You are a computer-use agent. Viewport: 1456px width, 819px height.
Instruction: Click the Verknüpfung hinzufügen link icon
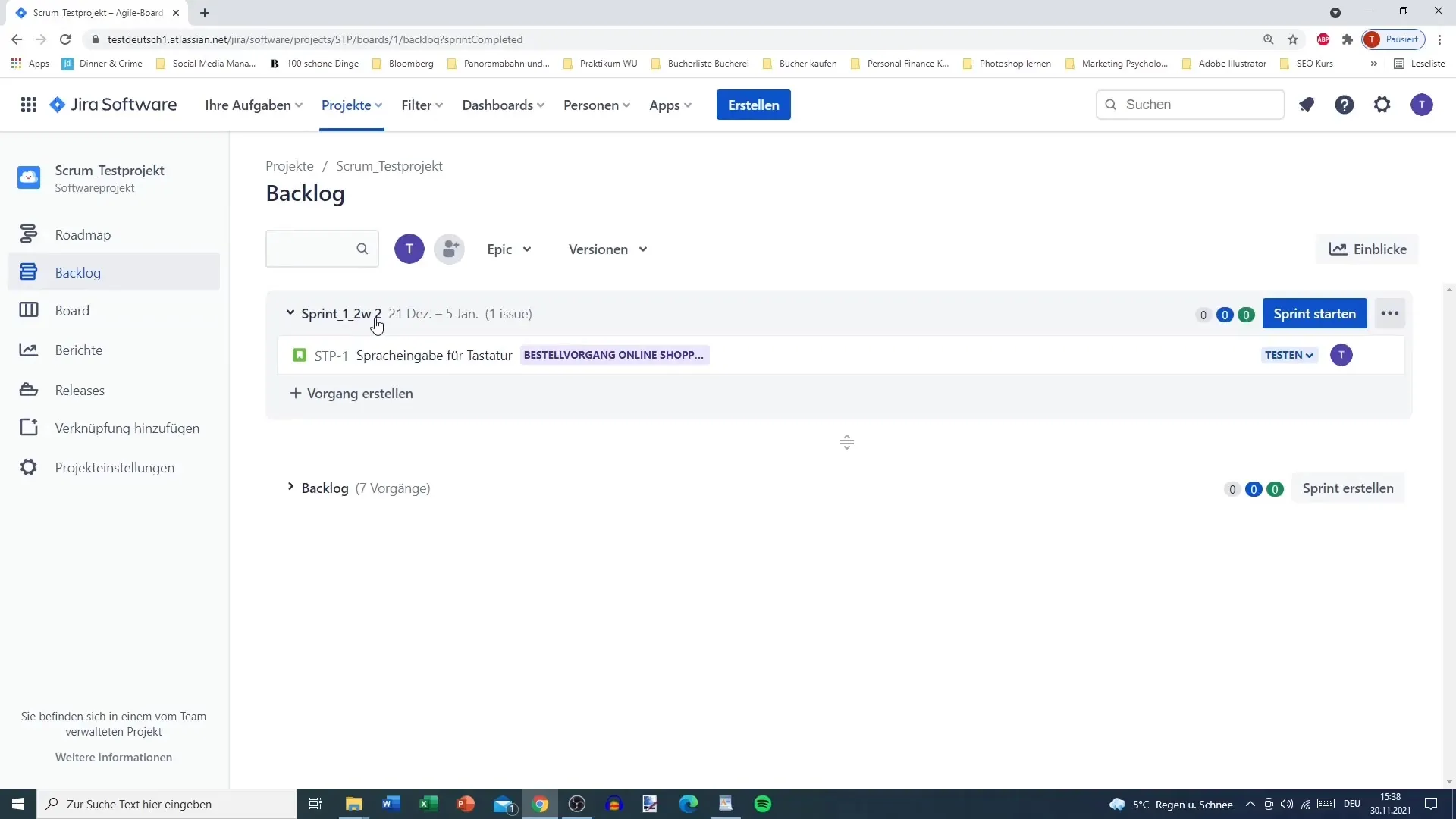click(28, 428)
